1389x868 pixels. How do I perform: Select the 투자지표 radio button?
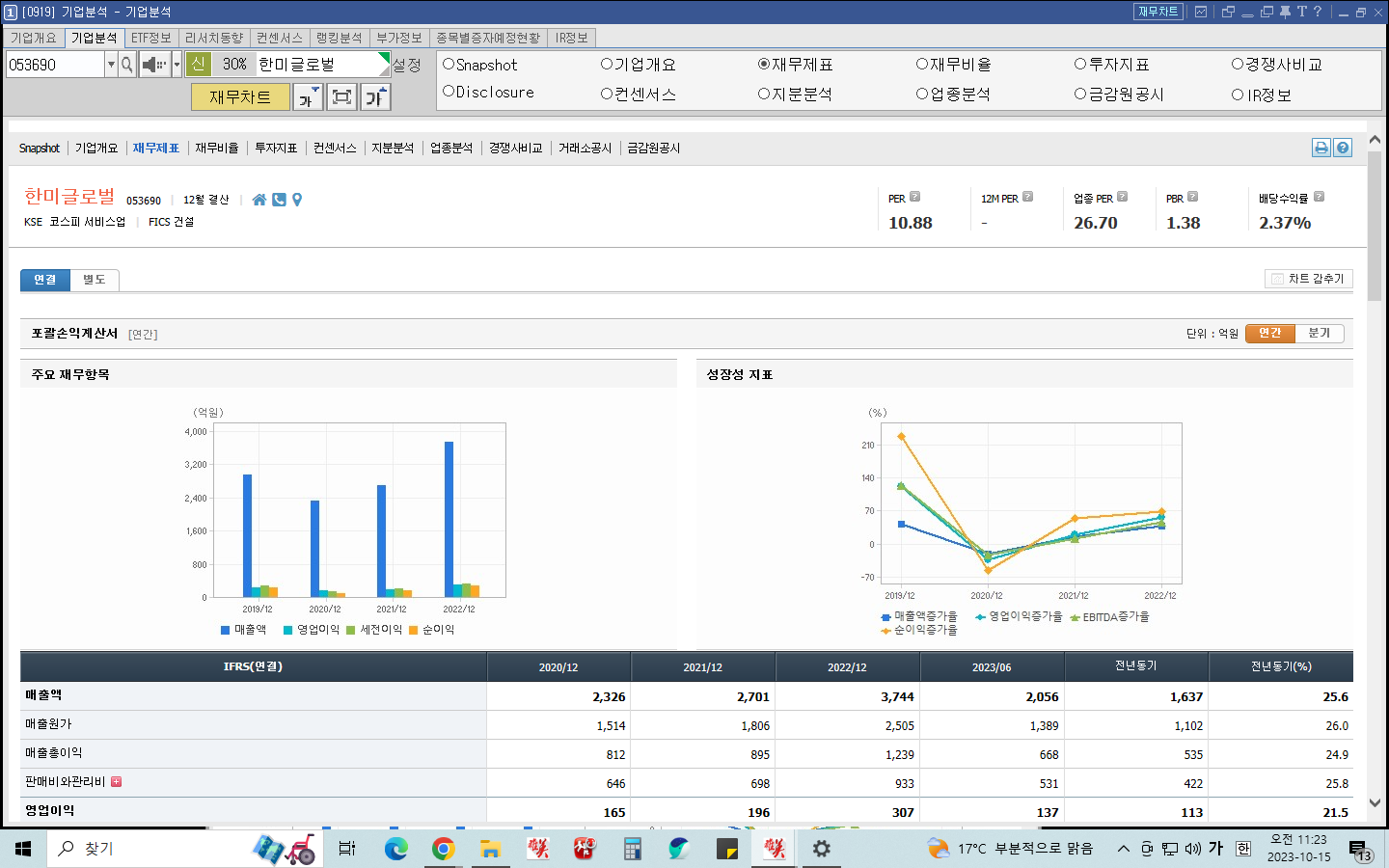(x=1080, y=64)
